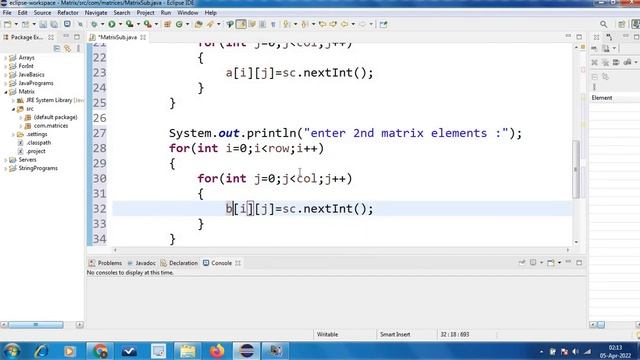Click the toolbar Search magnifier icon
Screen dimensions: 640x360
(x=603, y=24)
